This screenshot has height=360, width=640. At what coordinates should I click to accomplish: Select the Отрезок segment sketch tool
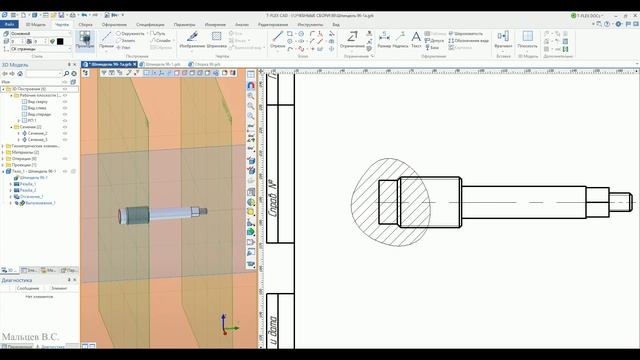[278, 40]
